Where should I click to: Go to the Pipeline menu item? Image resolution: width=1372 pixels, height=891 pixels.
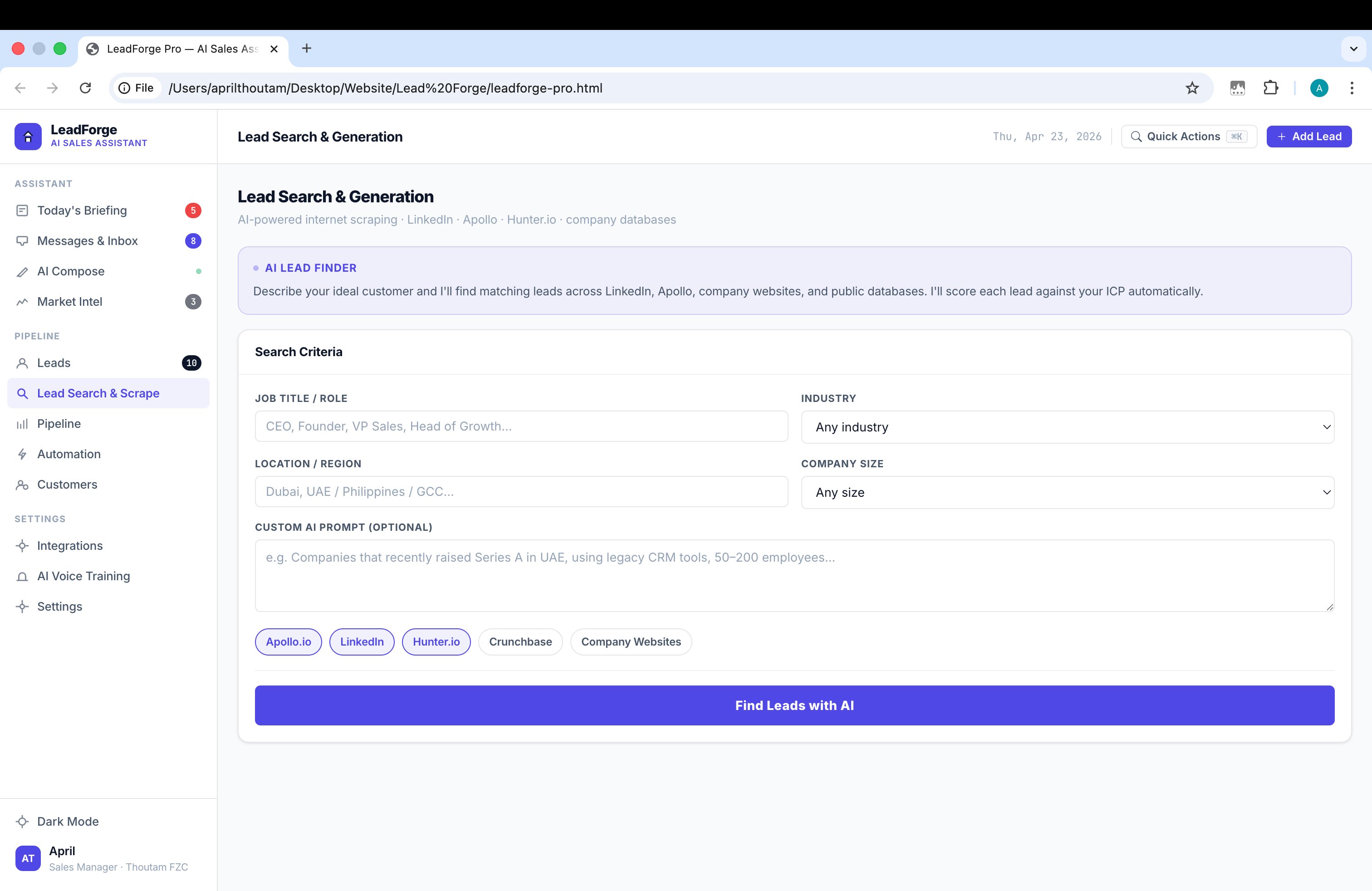[x=59, y=424]
